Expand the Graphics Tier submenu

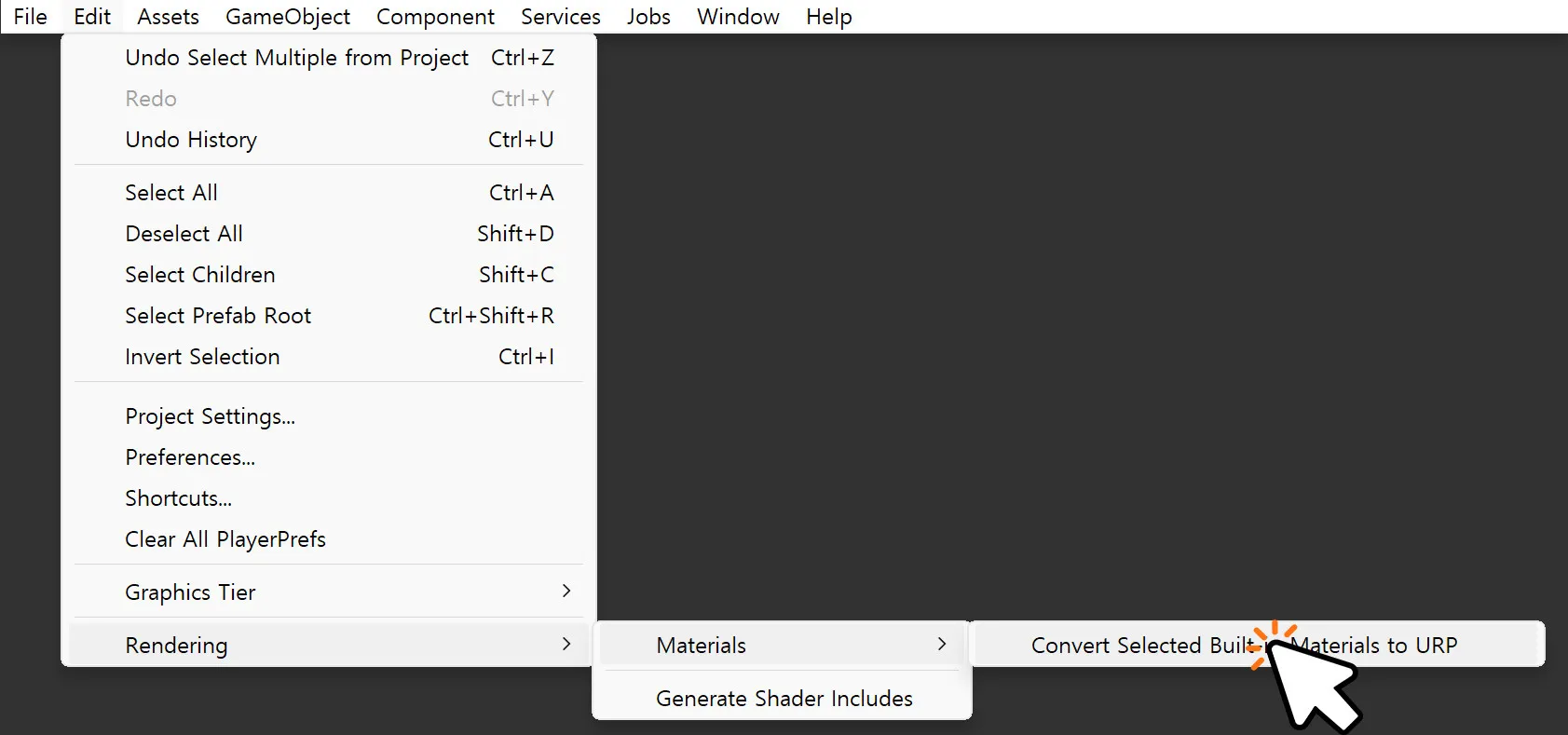189,592
